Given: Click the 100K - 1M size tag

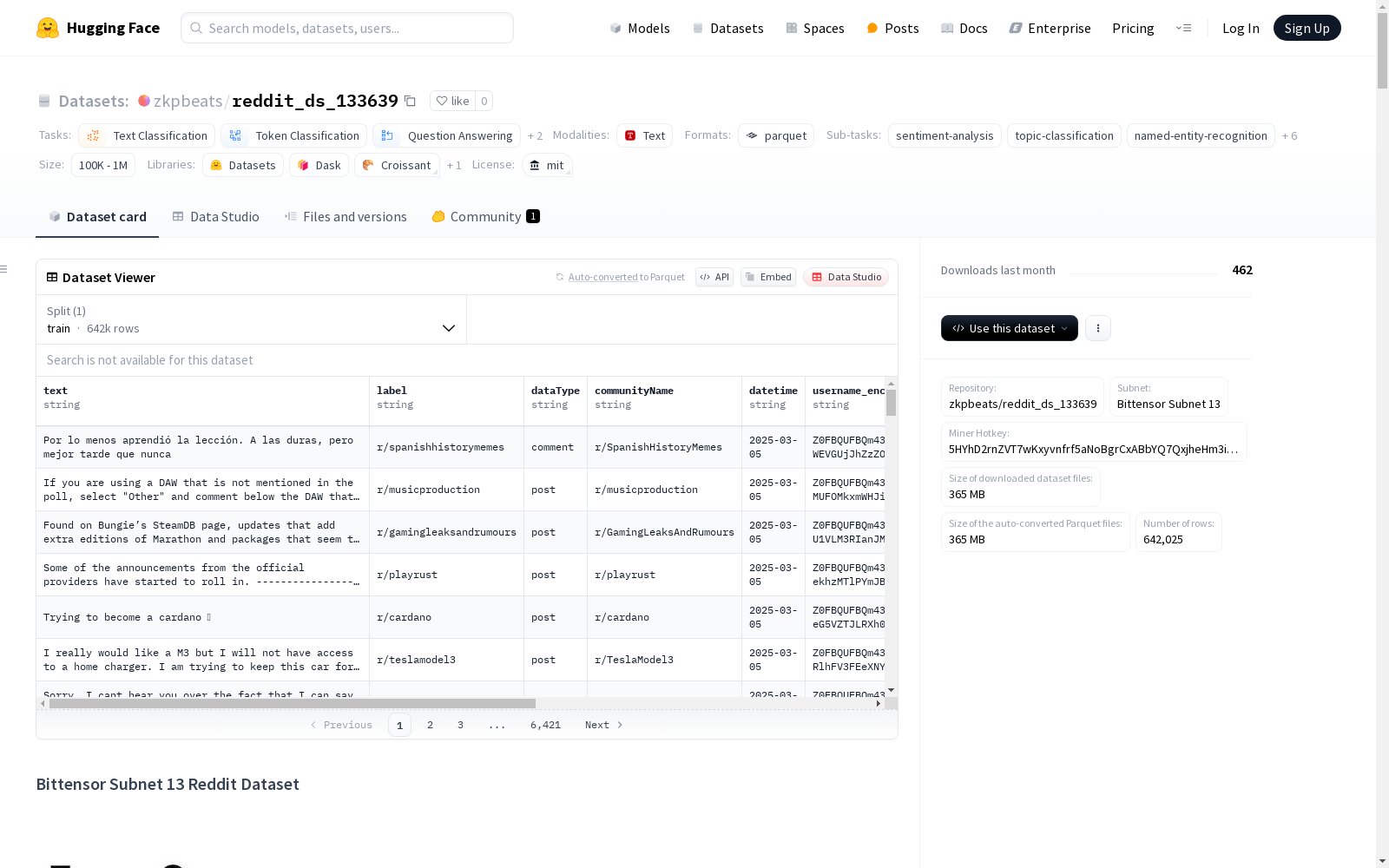Looking at the screenshot, I should (103, 165).
